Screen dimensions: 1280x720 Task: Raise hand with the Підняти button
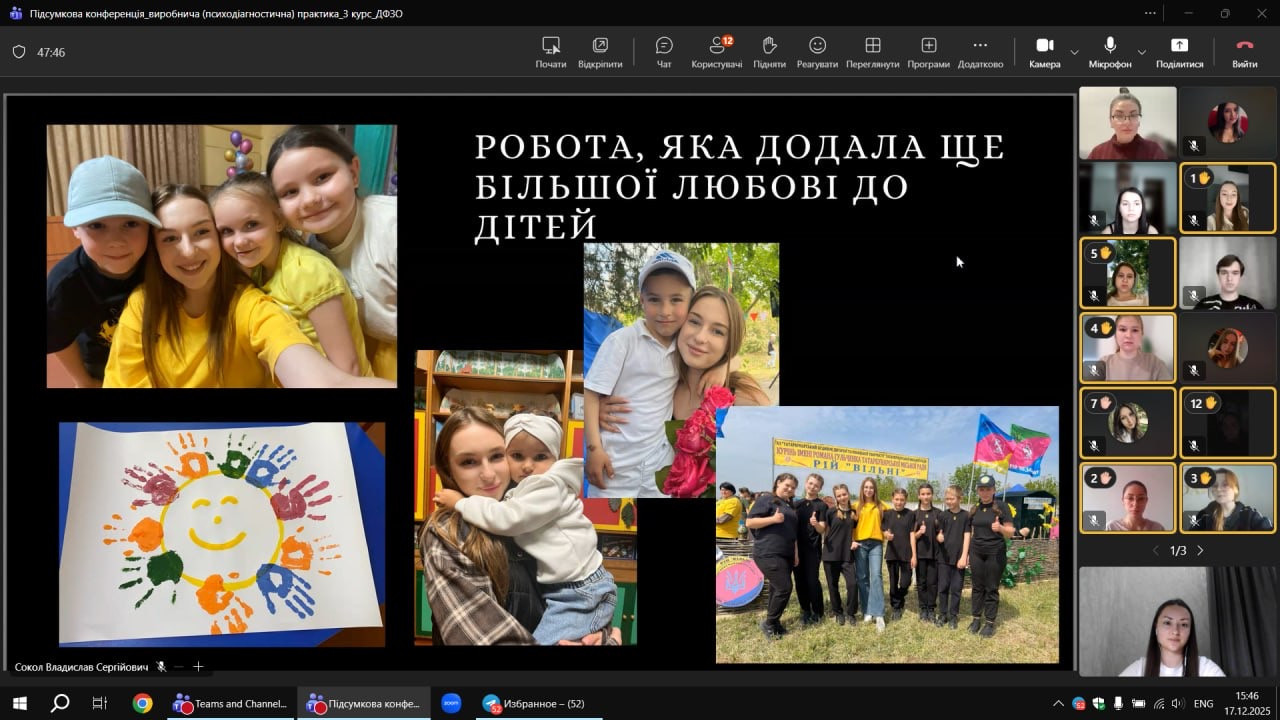click(769, 52)
